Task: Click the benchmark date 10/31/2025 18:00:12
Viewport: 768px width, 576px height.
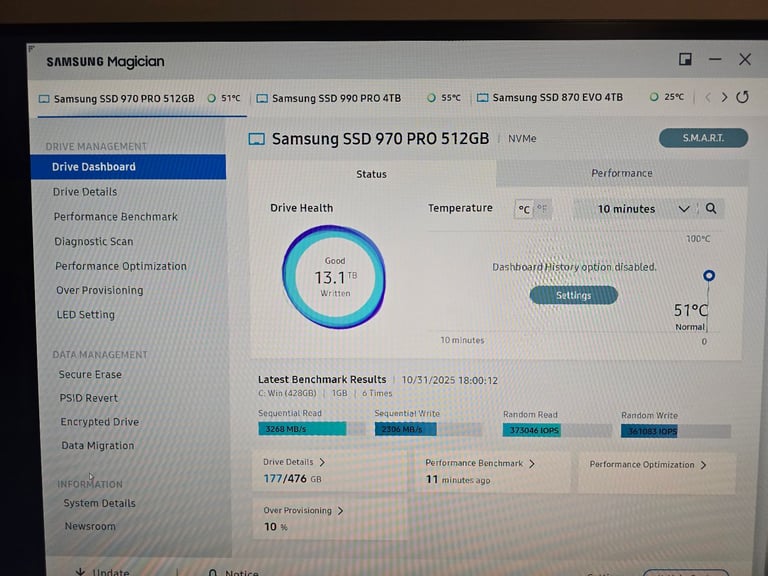Action: point(450,381)
